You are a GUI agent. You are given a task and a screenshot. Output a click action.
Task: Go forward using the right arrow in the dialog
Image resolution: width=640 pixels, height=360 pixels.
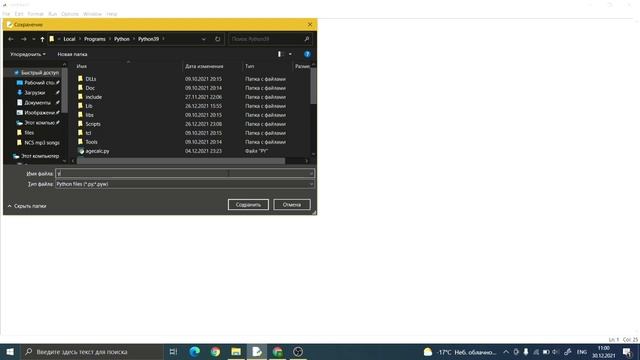(24, 39)
